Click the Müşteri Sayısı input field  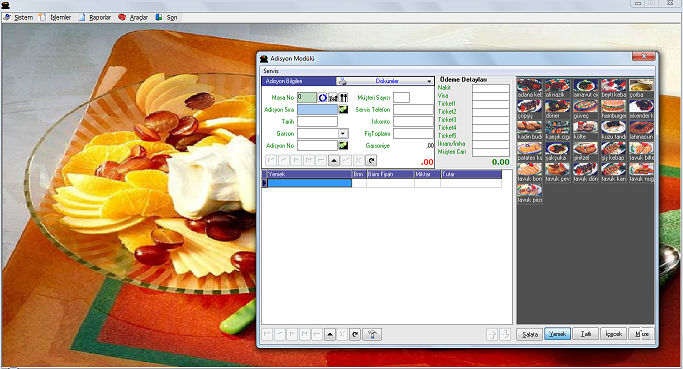click(401, 98)
